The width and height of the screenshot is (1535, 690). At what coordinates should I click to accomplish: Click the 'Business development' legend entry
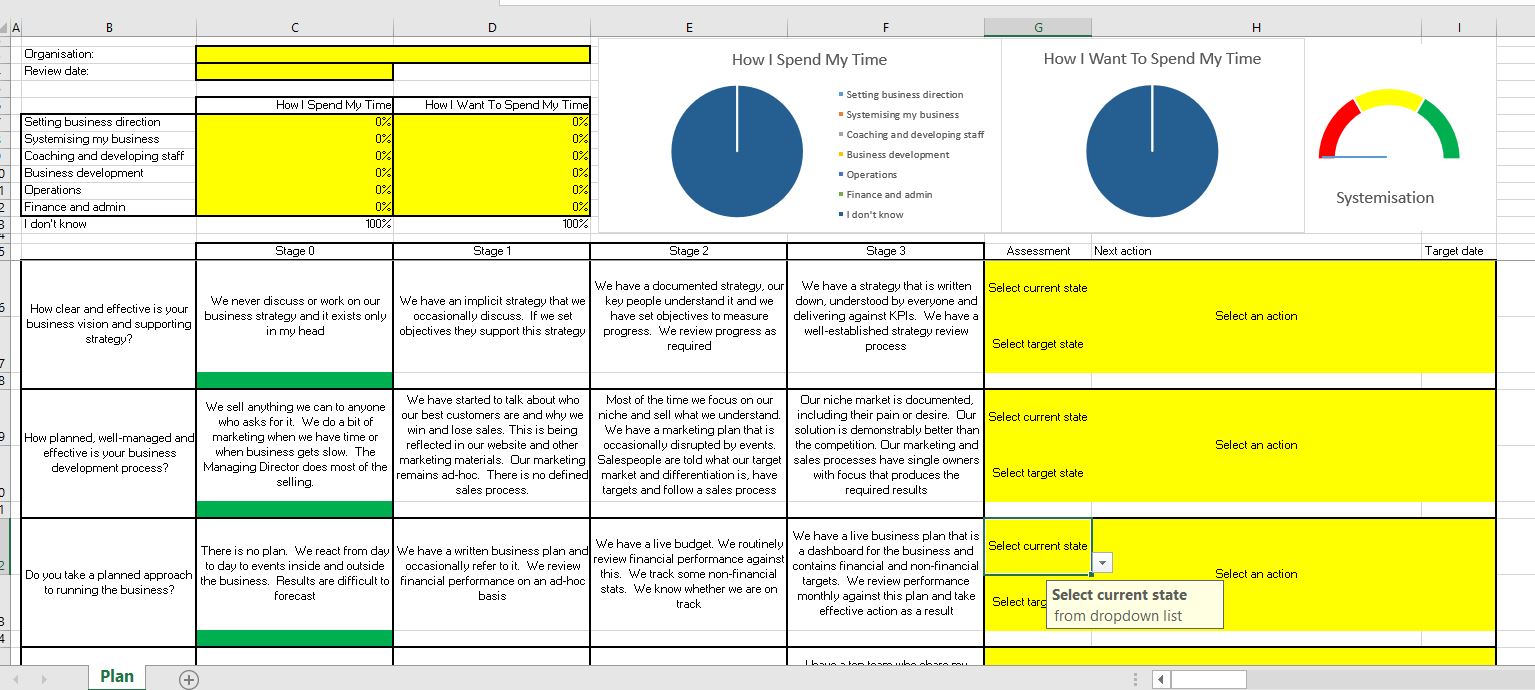[x=894, y=155]
